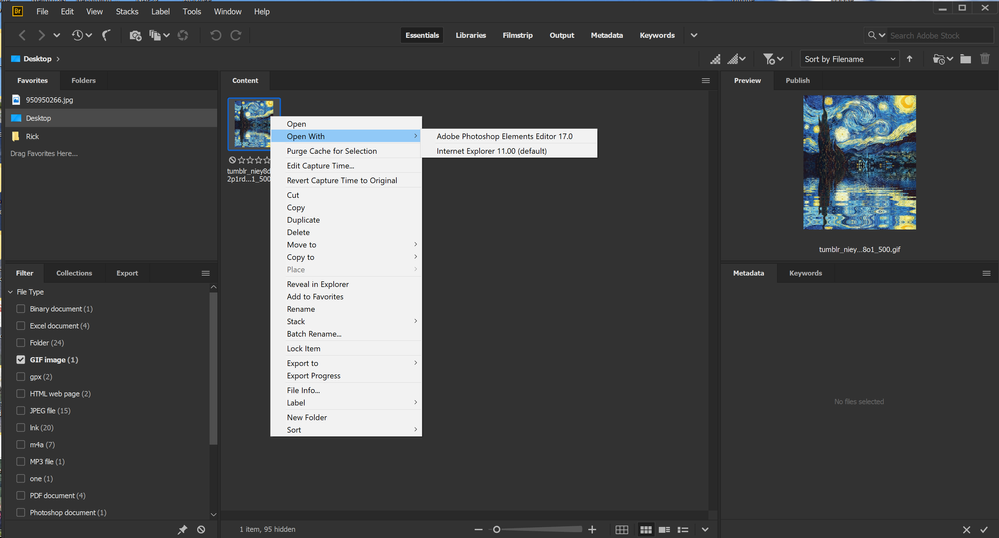Open the Sort by Filename dropdown

pyautogui.click(x=849, y=59)
